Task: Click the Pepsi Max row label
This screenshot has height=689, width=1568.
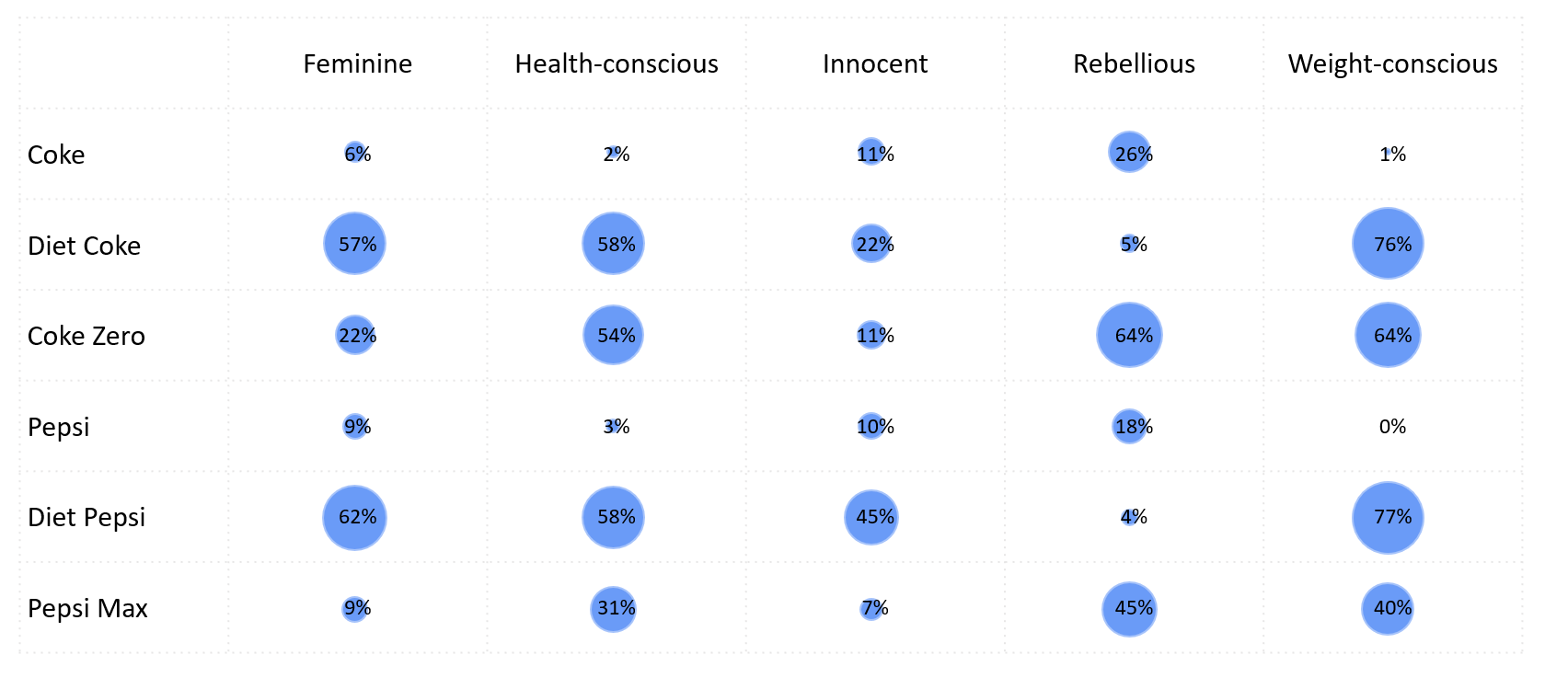Action: [87, 608]
